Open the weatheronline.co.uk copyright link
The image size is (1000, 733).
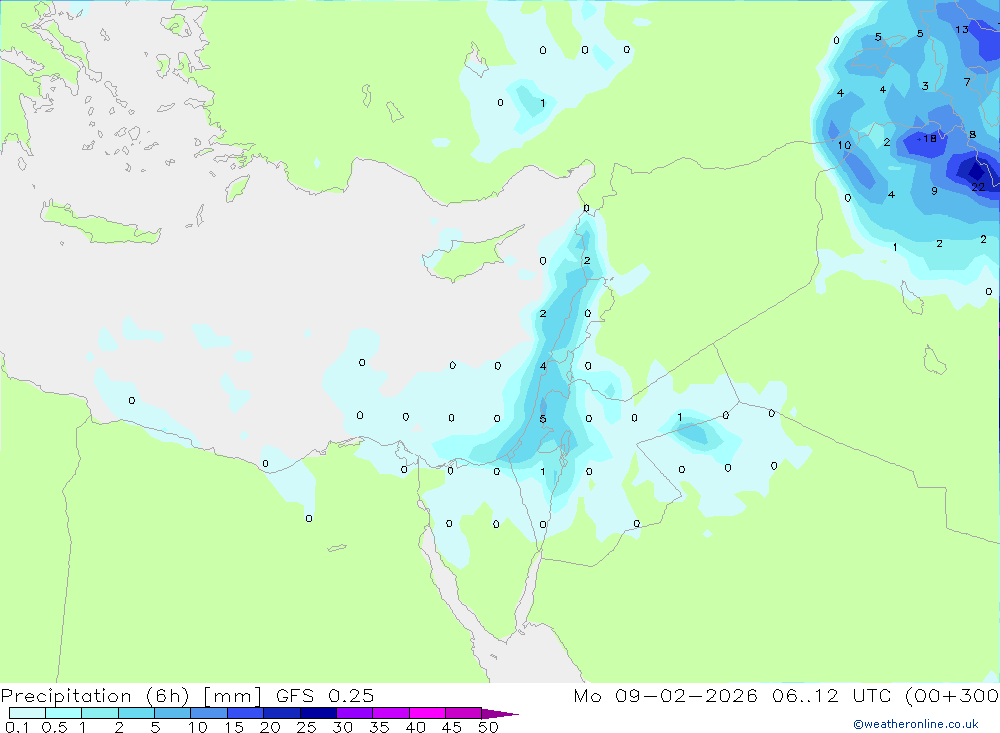[x=916, y=724]
